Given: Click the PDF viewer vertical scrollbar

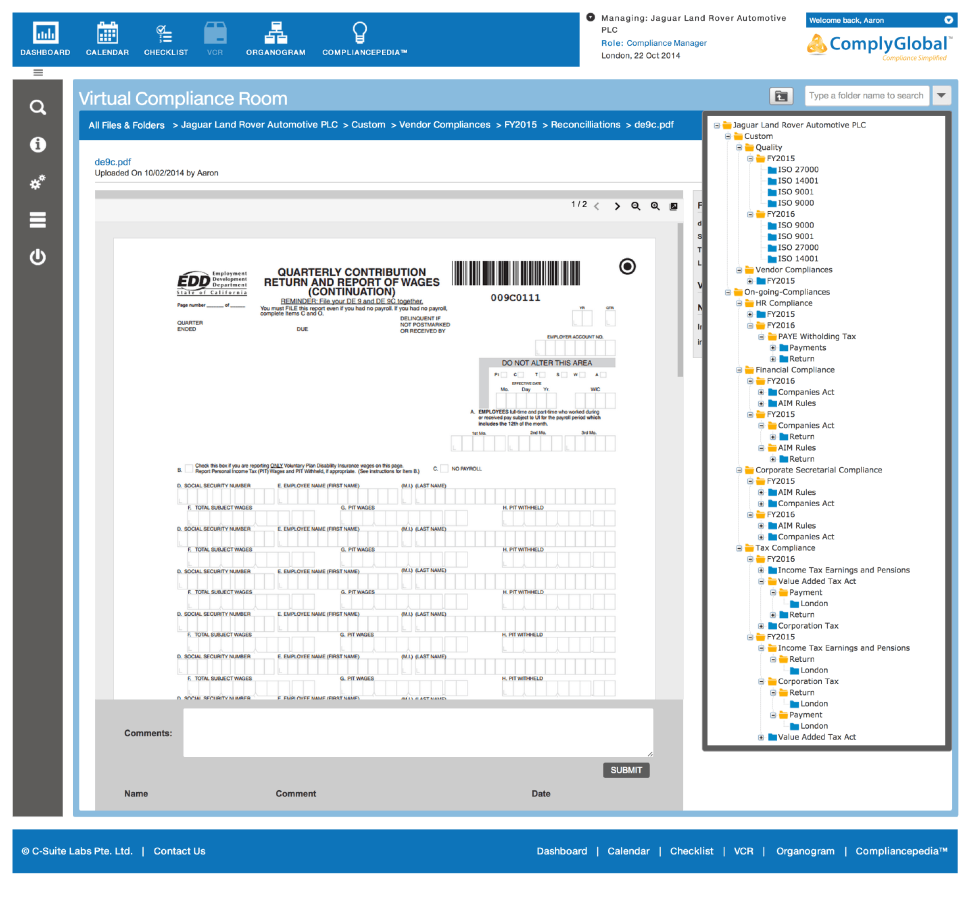Looking at the screenshot, I should pos(680,300).
